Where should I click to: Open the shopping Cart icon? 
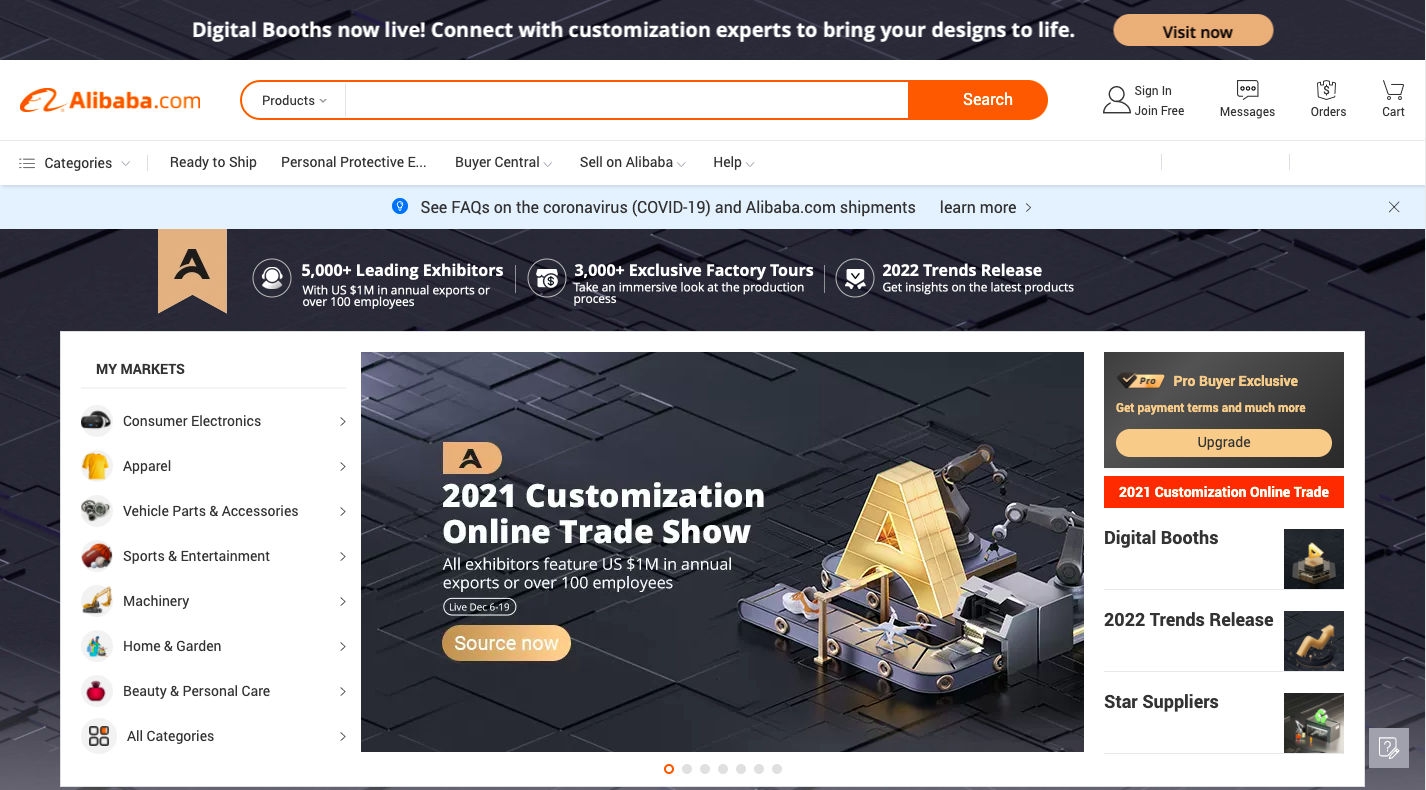(x=1393, y=90)
